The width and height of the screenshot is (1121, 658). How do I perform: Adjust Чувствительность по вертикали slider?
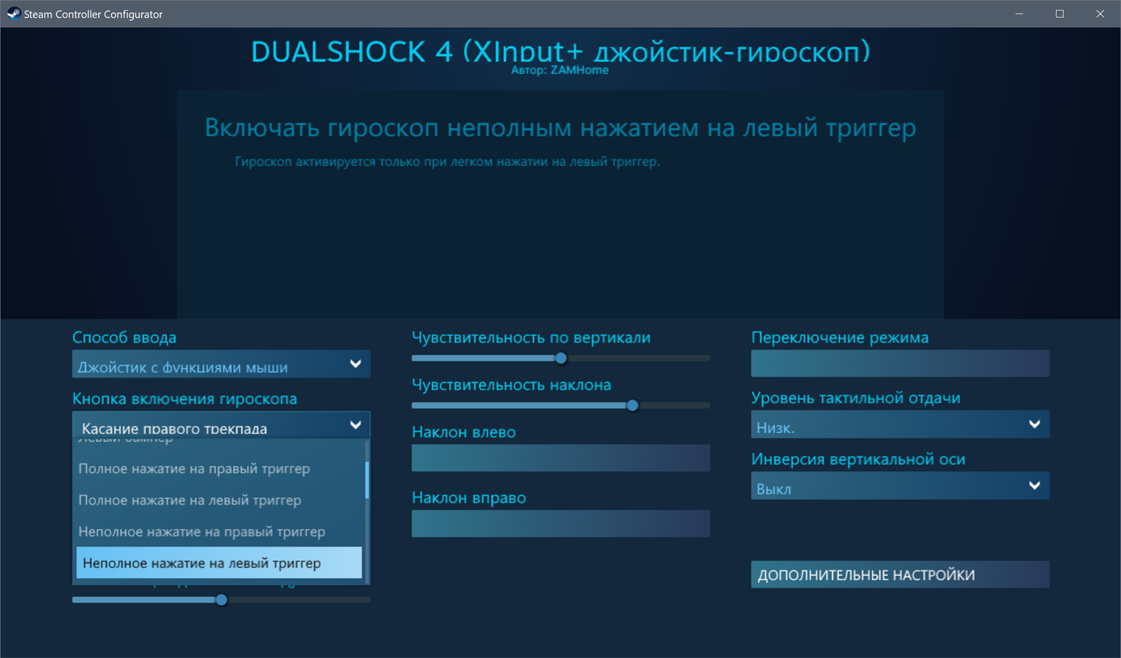(561, 358)
